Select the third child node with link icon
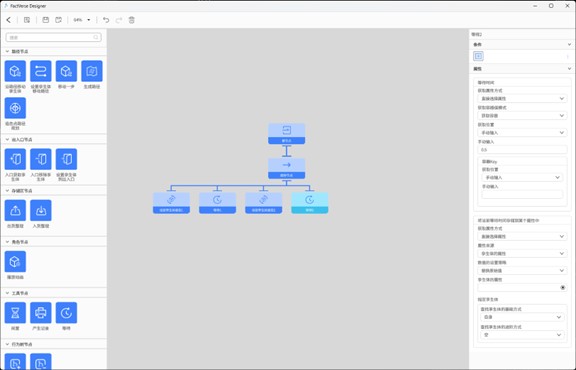The width and height of the screenshot is (576, 370). click(x=263, y=203)
